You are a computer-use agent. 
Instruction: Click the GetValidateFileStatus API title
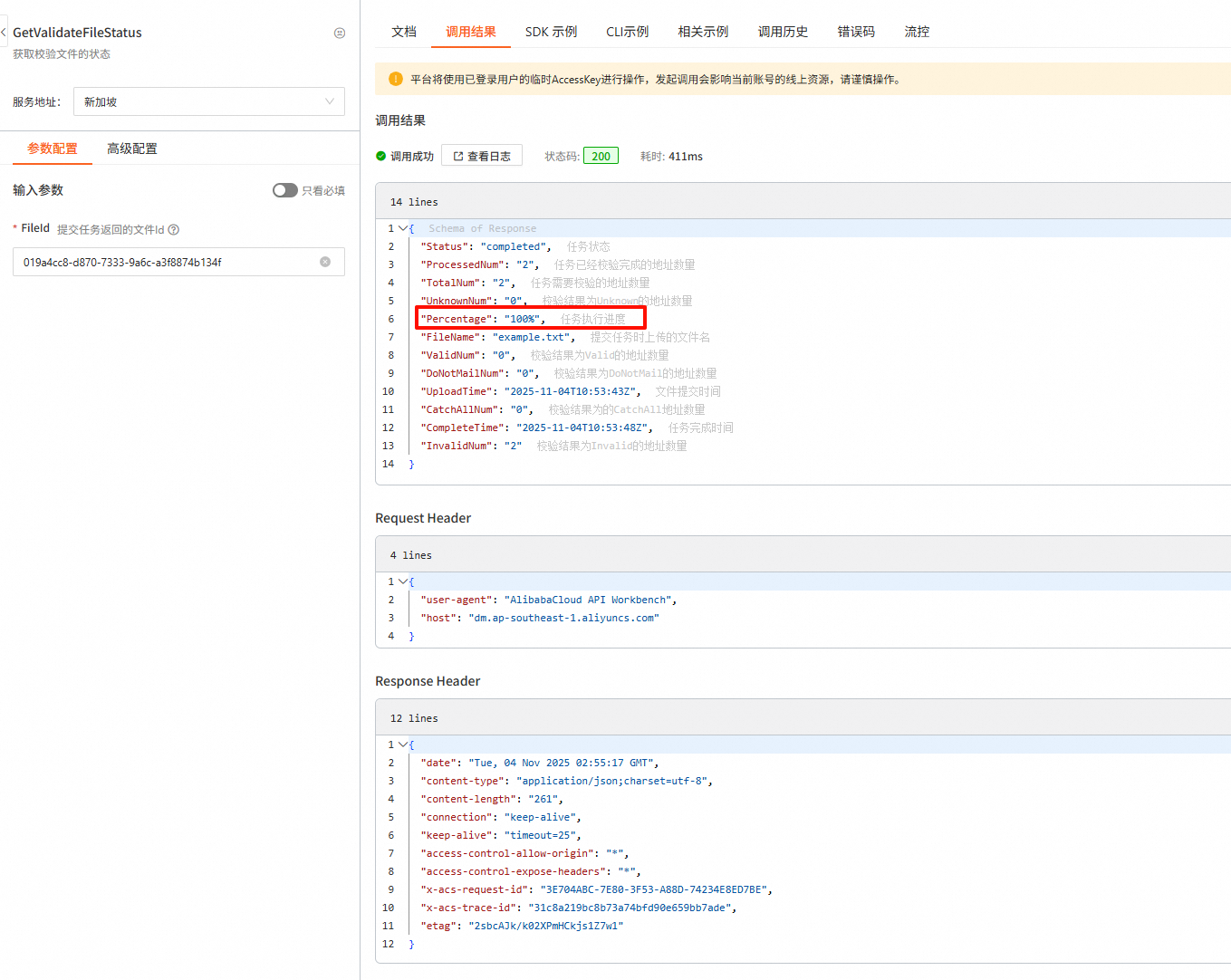coord(77,33)
